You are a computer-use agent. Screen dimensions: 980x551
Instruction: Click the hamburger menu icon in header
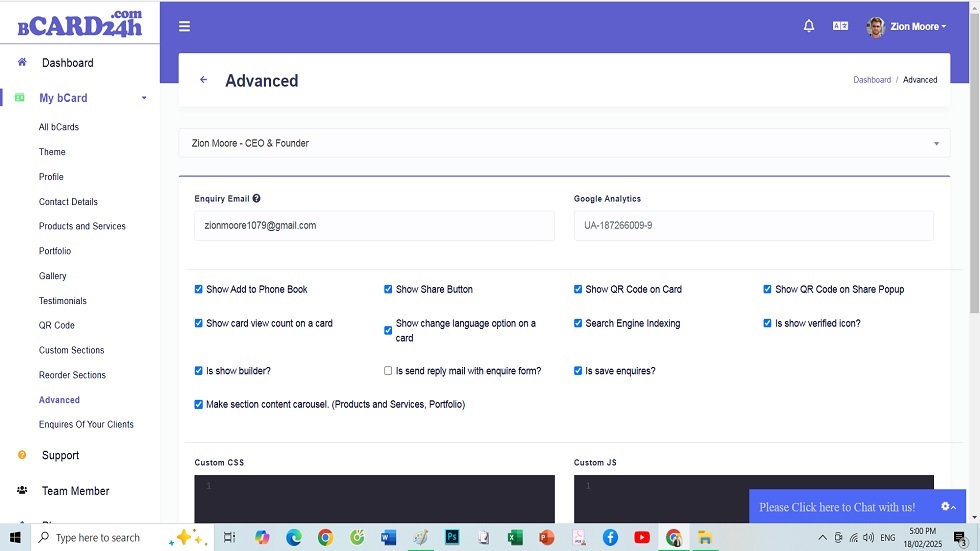point(184,27)
